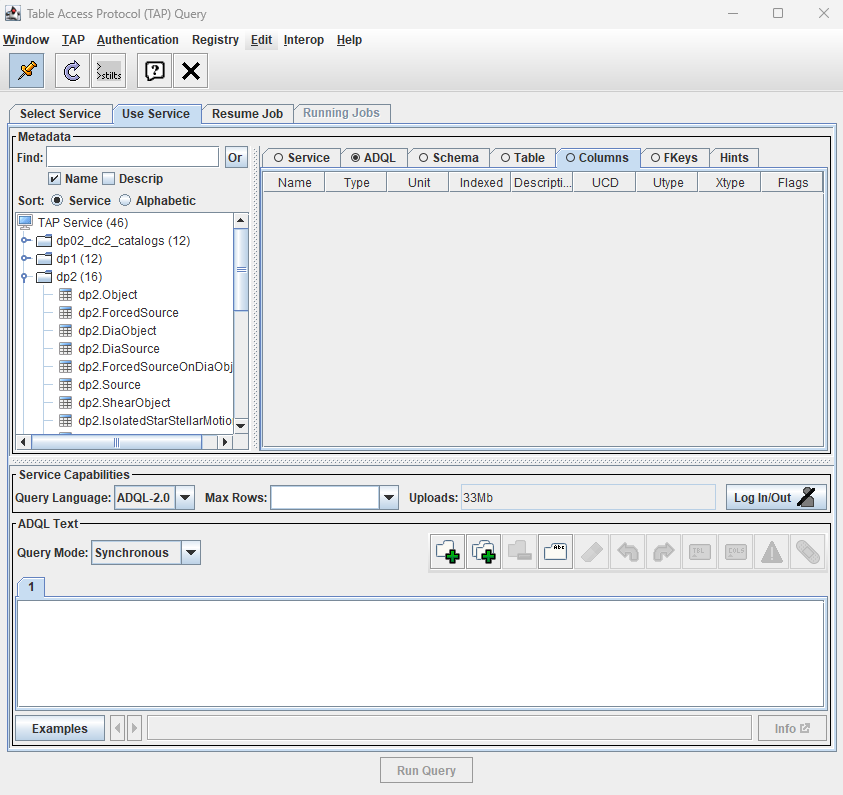Click the dp02_dc2_catalogs folder icon
Screen dimensions: 843x795
click(x=44, y=240)
